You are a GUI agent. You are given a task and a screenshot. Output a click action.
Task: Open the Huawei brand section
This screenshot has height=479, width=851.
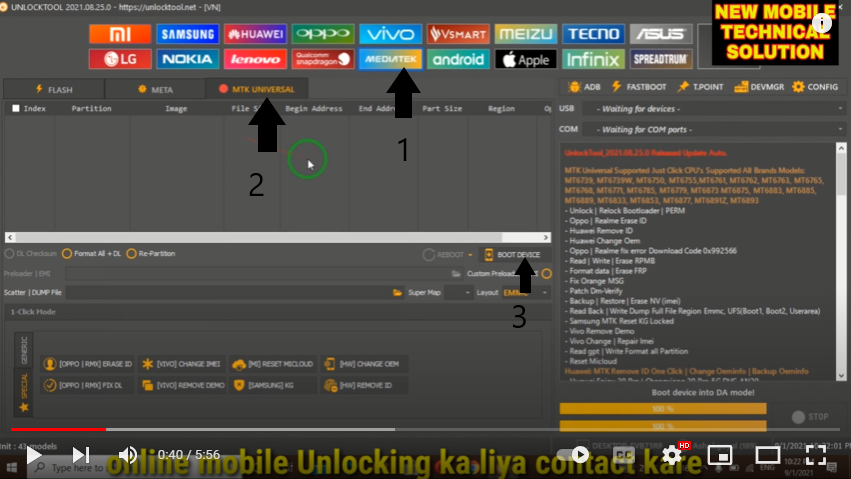(x=255, y=34)
